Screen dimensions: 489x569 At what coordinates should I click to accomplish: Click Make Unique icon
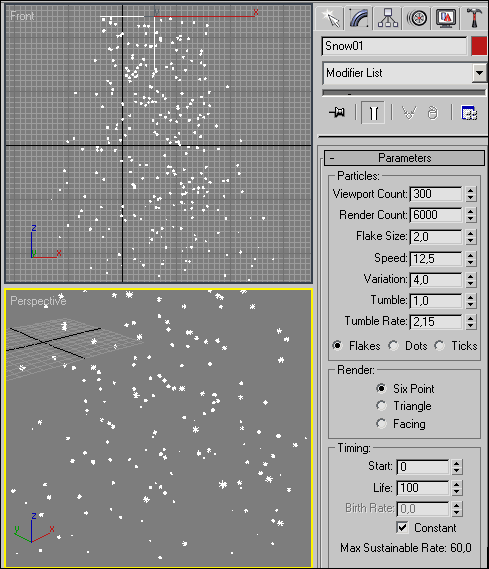point(409,113)
